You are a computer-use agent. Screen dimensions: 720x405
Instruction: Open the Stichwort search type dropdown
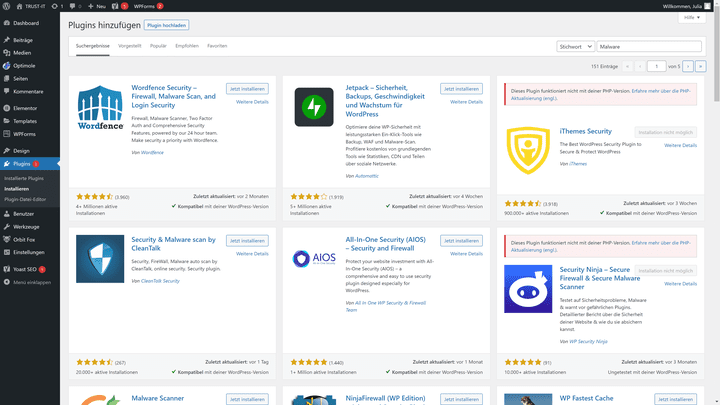coord(576,46)
